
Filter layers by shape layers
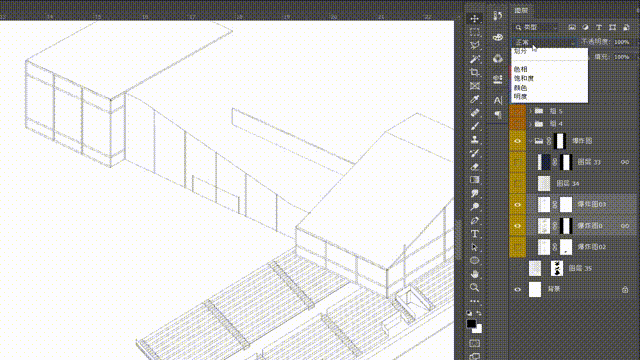pos(612,27)
